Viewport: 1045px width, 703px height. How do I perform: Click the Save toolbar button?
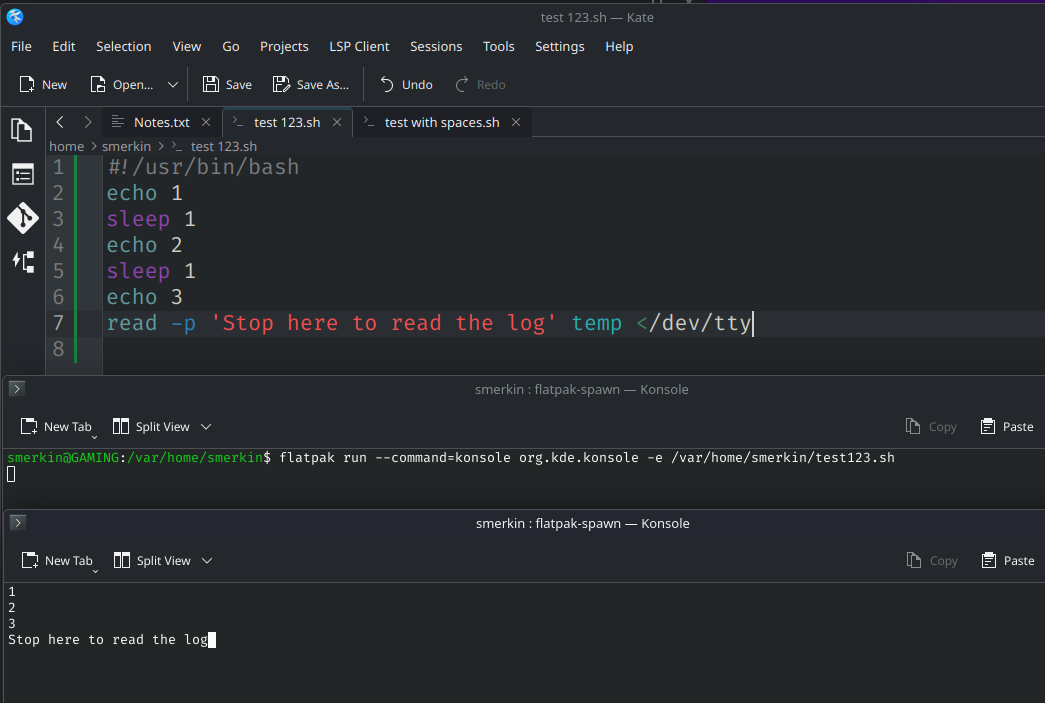[x=227, y=85]
